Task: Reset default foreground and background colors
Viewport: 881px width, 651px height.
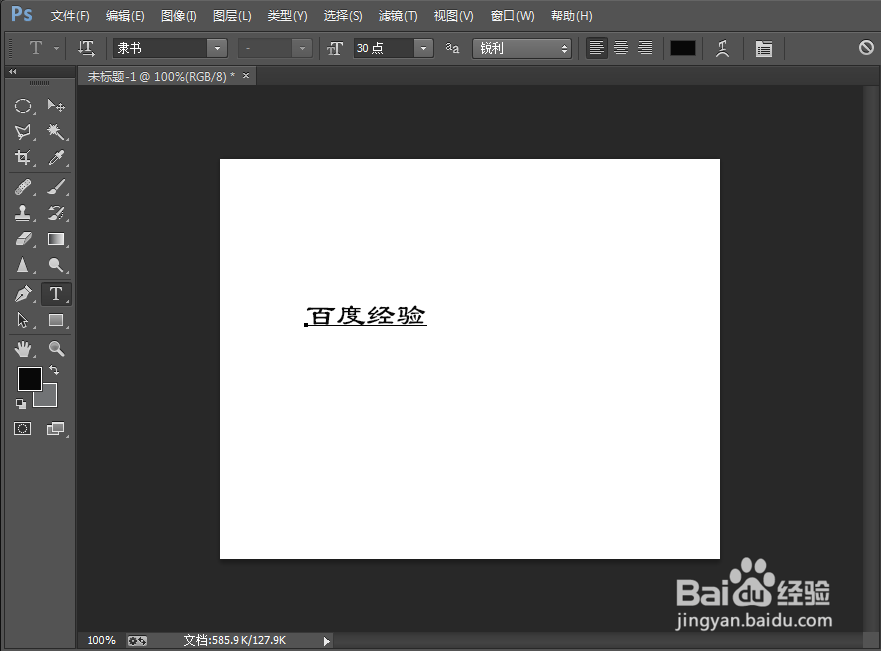Action: 21,403
